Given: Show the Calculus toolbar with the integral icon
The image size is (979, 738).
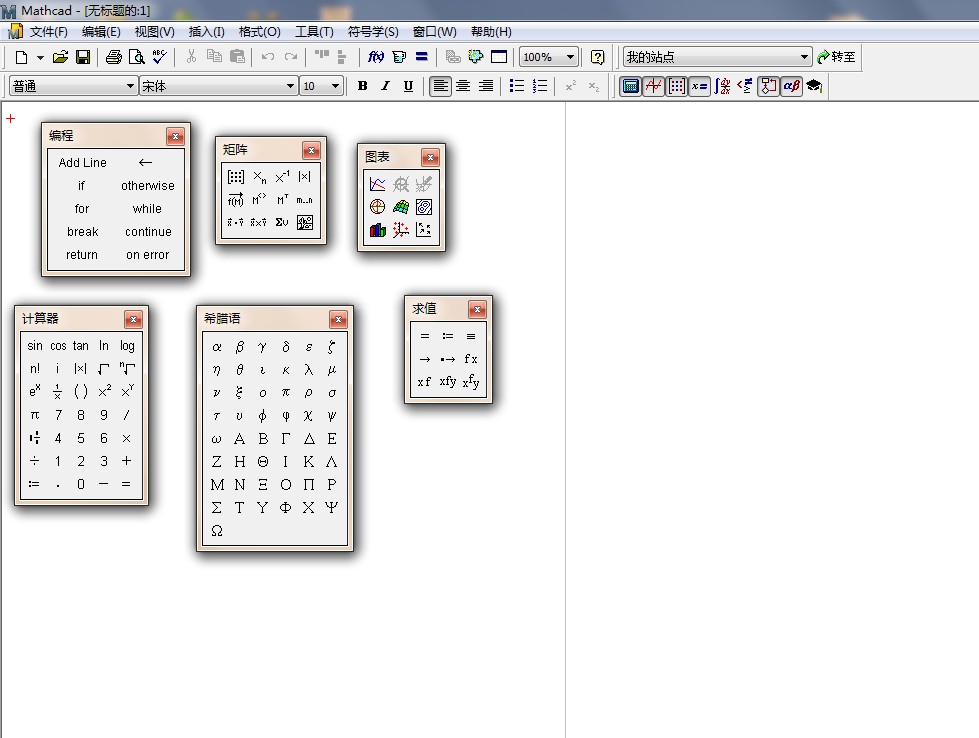Looking at the screenshot, I should (x=722, y=86).
